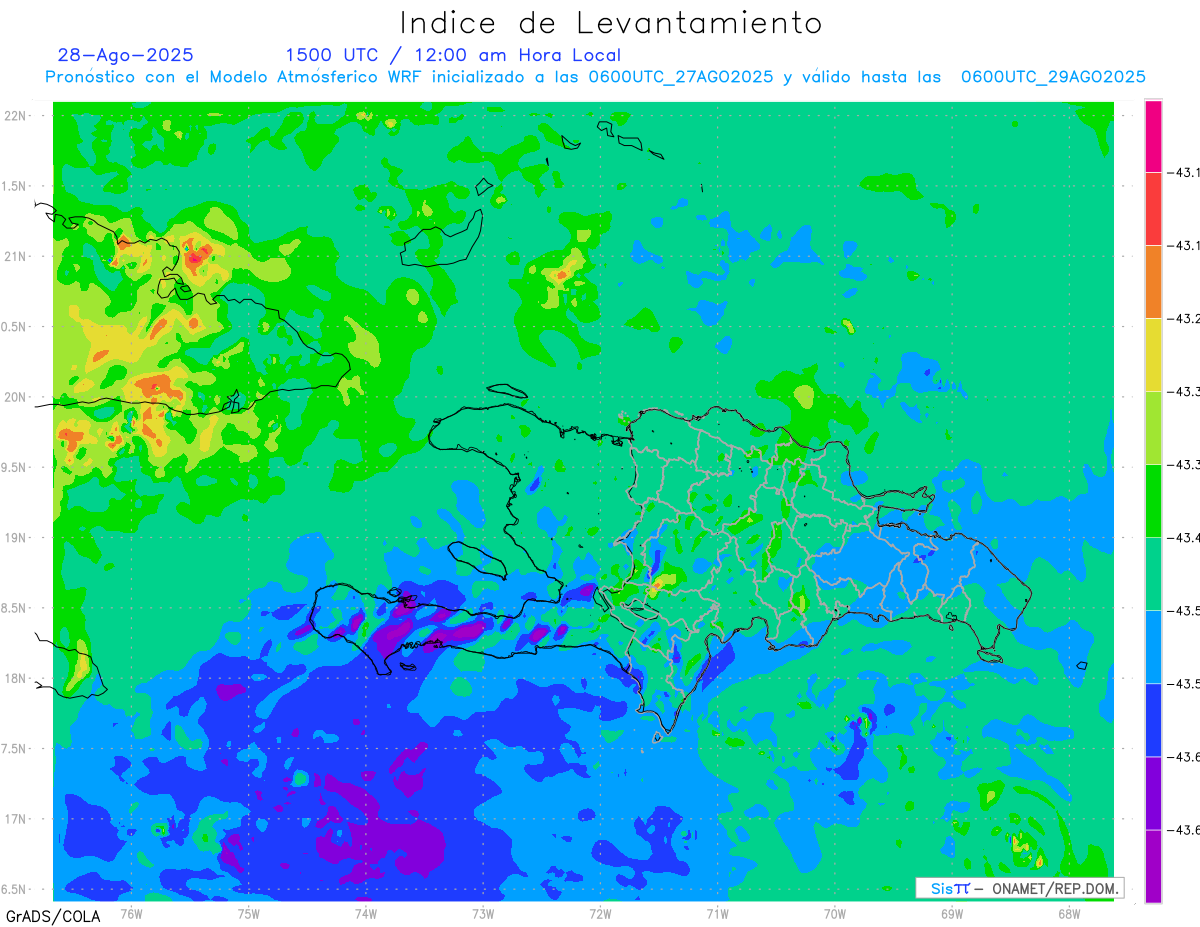The image size is (1200, 927).
Task: Click latitude label '9.5N'
Action: pos(14,467)
